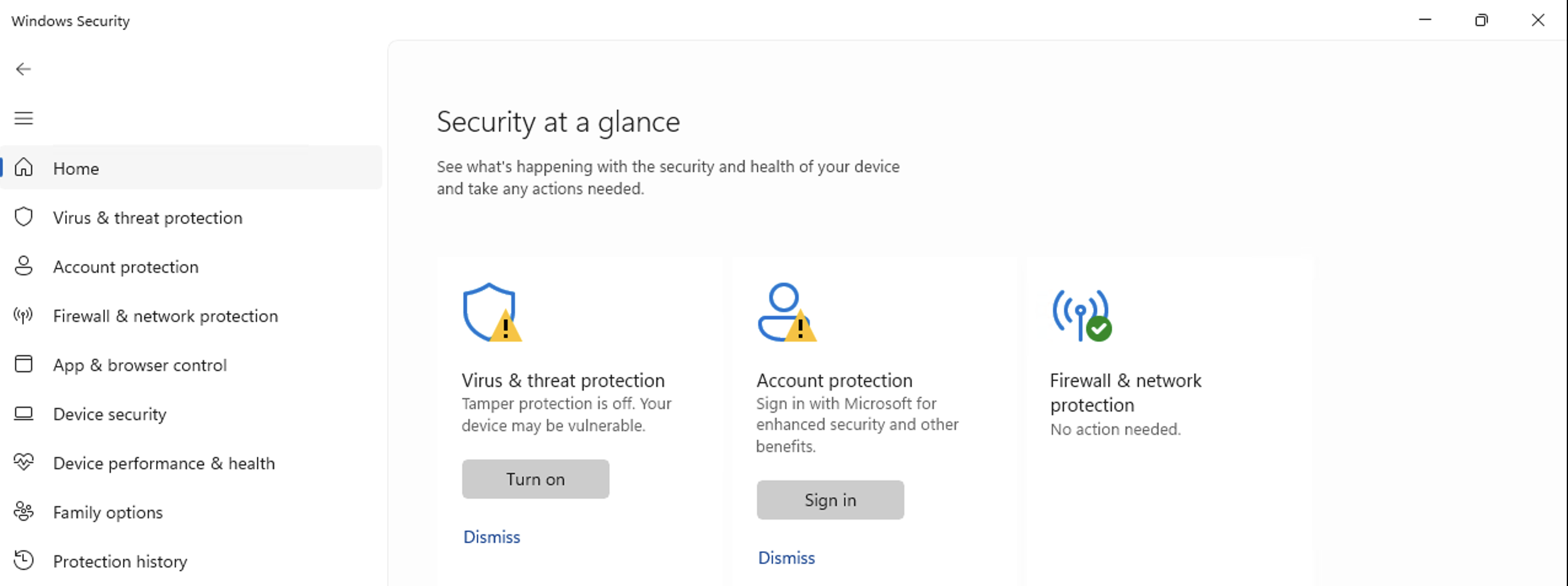Open the hamburger navigation menu
The height and width of the screenshot is (586, 1568).
(x=23, y=118)
